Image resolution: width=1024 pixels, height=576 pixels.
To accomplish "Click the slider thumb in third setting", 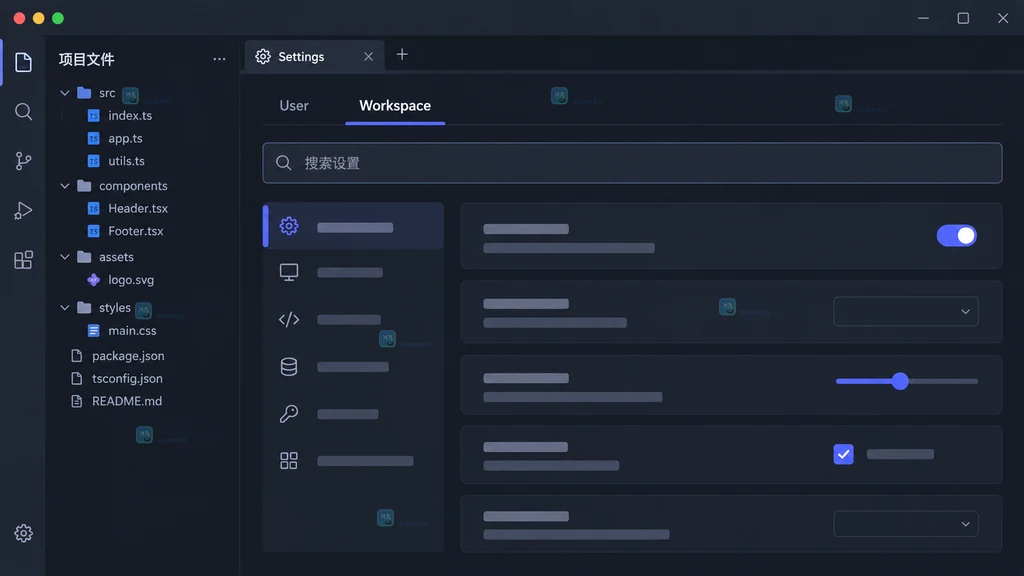I will tap(900, 381).
